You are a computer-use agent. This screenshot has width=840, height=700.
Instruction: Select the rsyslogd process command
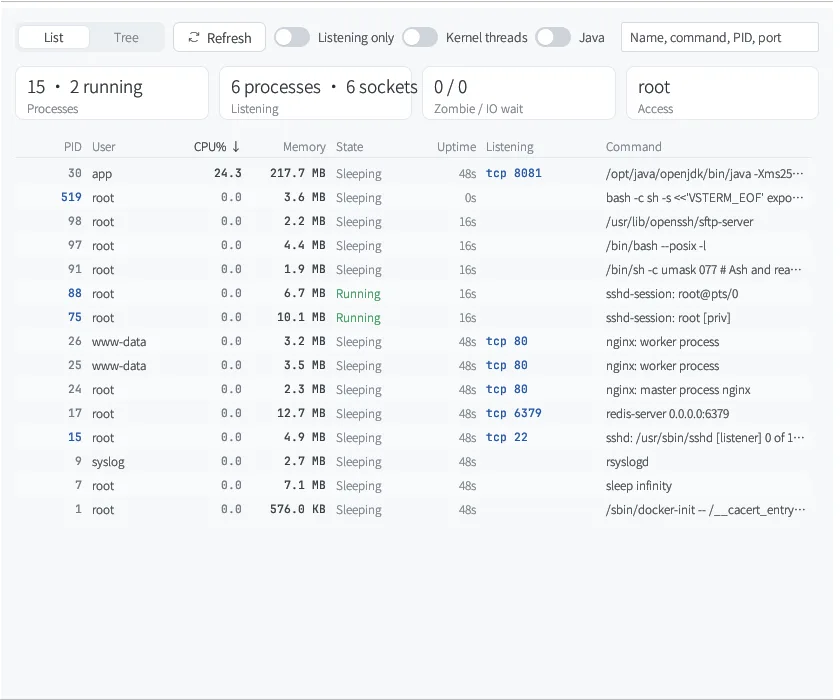627,462
